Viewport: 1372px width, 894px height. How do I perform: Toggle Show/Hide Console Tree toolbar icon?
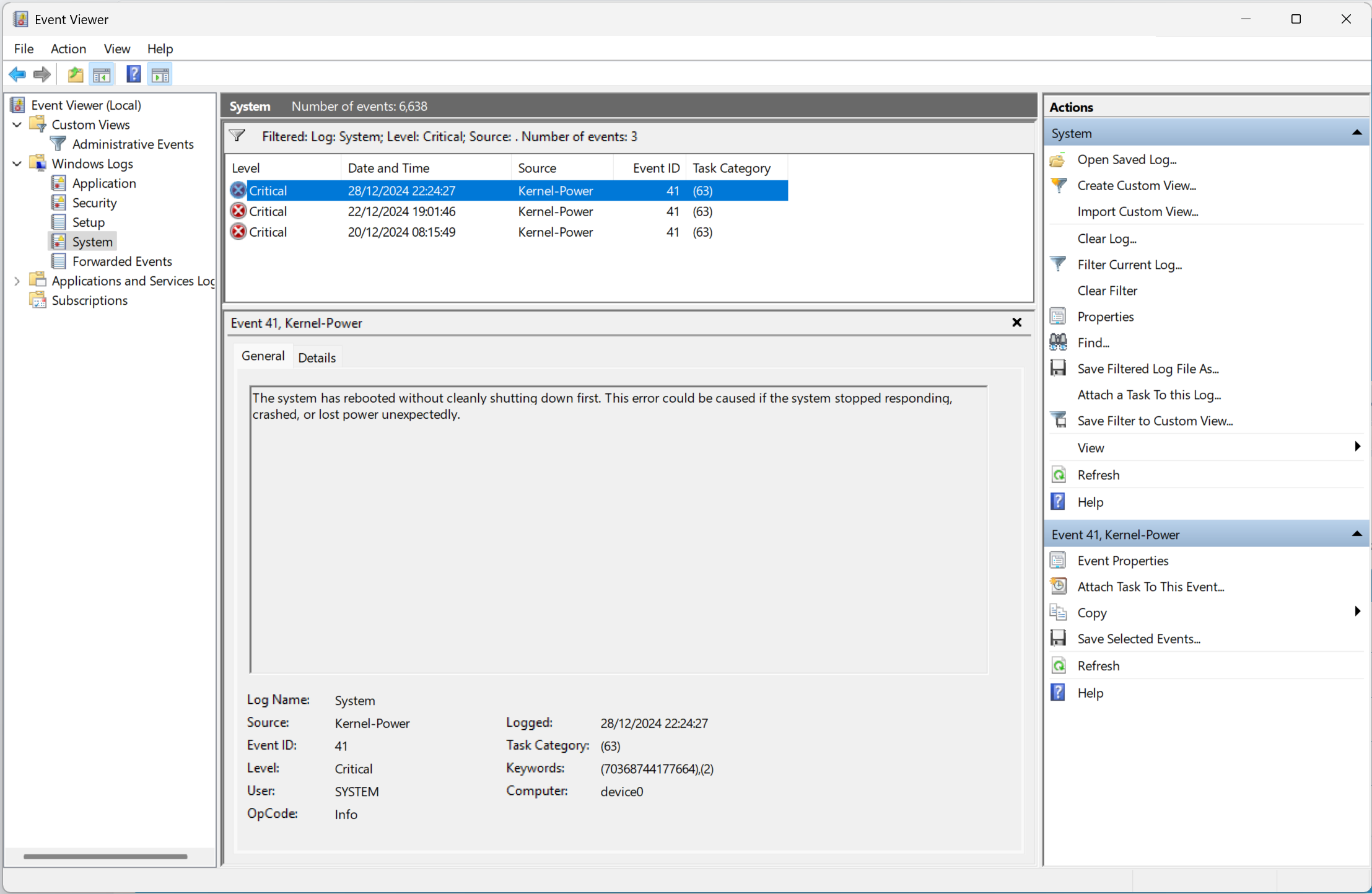pos(102,75)
